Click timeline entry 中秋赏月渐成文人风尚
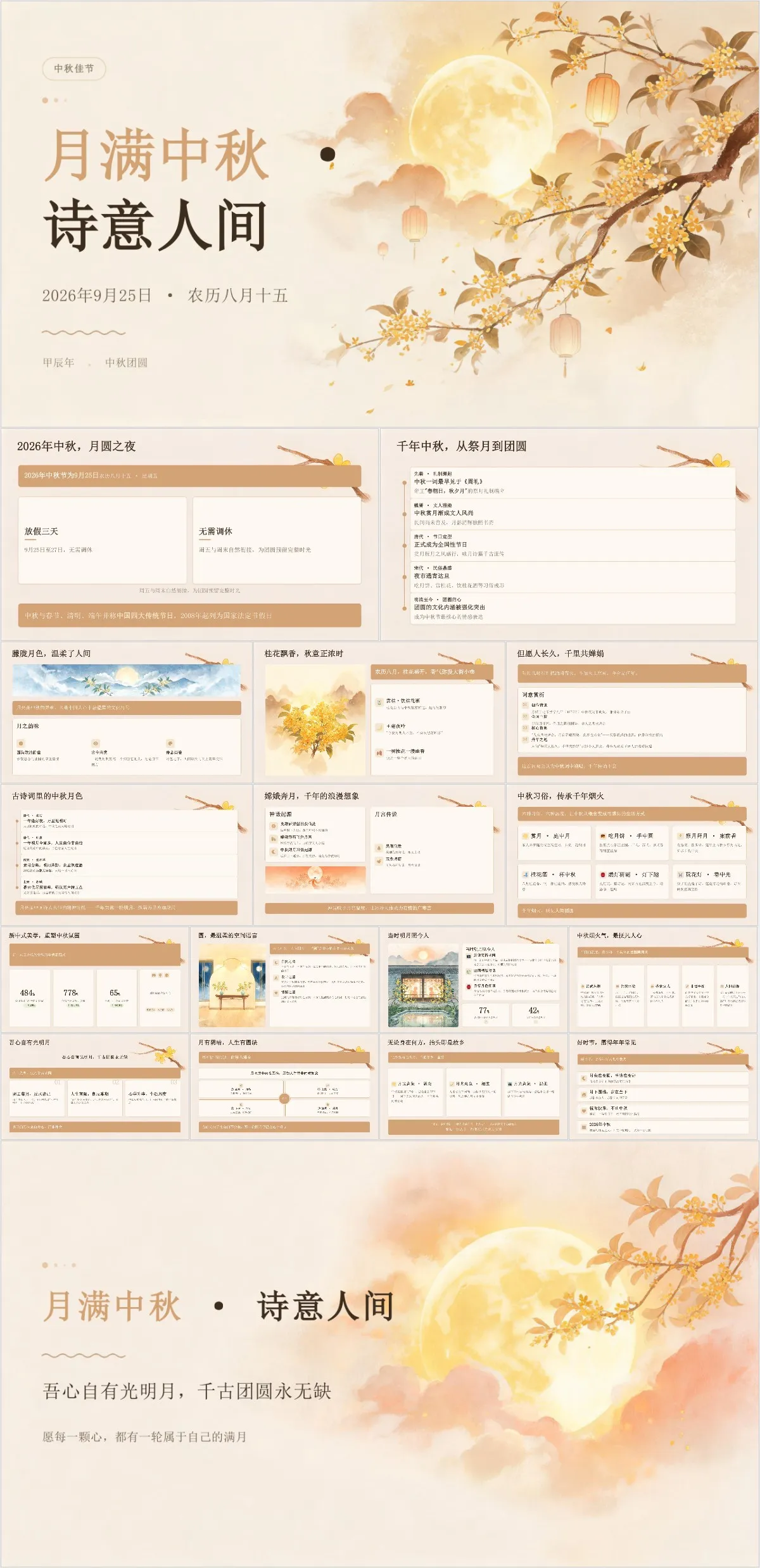760x1568 pixels. click(x=573, y=514)
